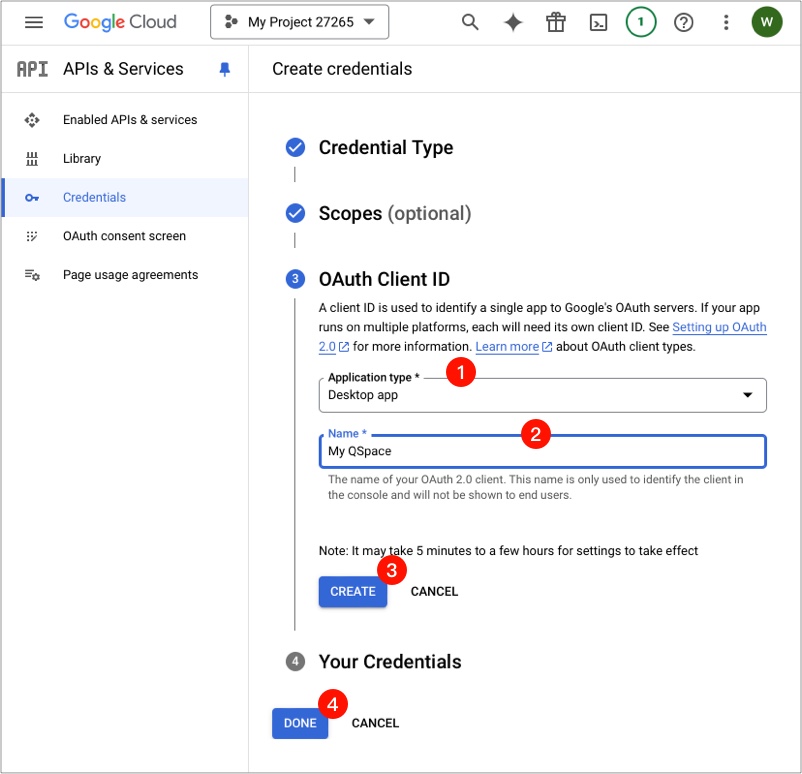Open Page usage agreements
This screenshot has width=802, height=774.
pos(130,275)
